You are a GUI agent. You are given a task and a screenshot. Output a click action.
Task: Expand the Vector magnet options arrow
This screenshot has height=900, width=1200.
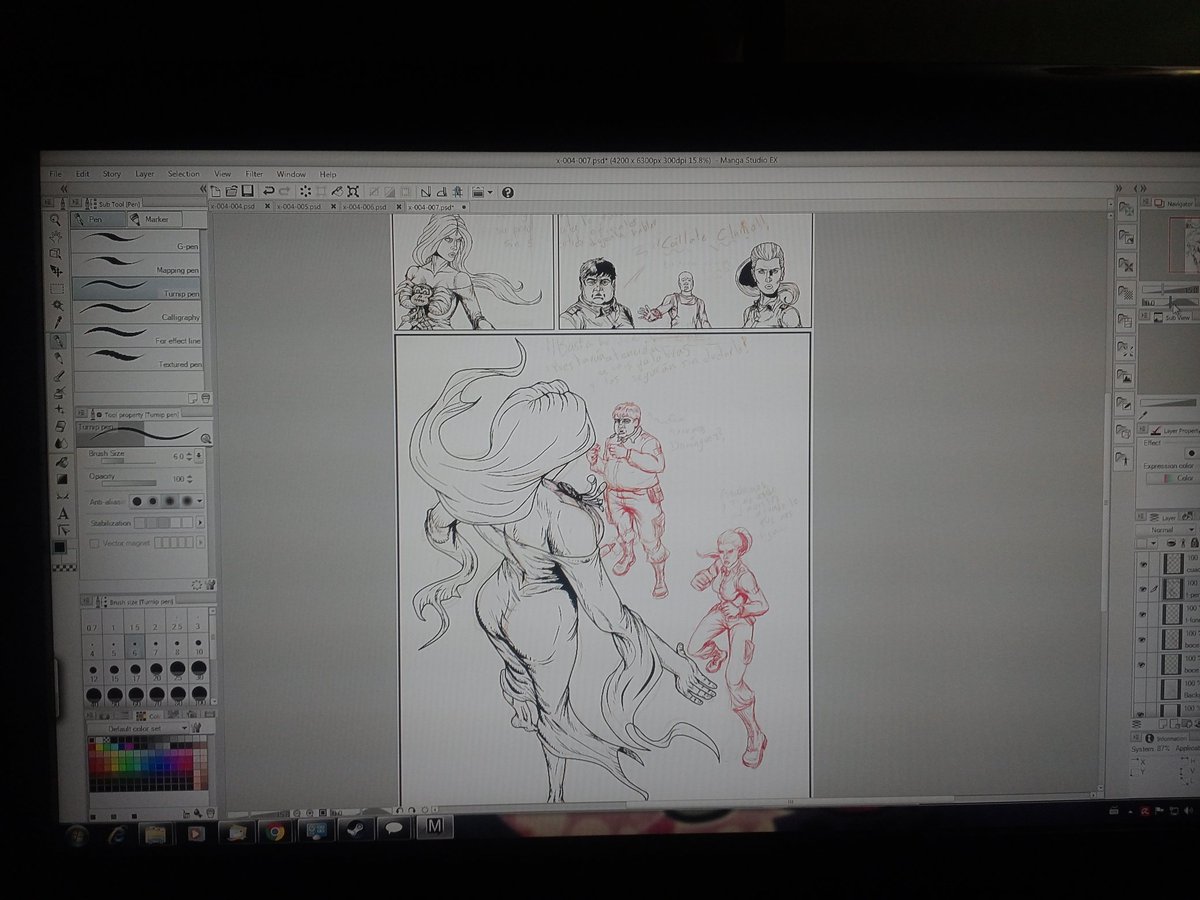point(200,542)
